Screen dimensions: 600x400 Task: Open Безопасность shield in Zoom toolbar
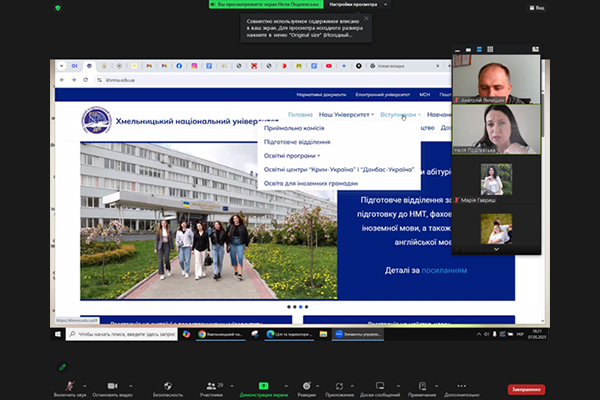point(168,389)
